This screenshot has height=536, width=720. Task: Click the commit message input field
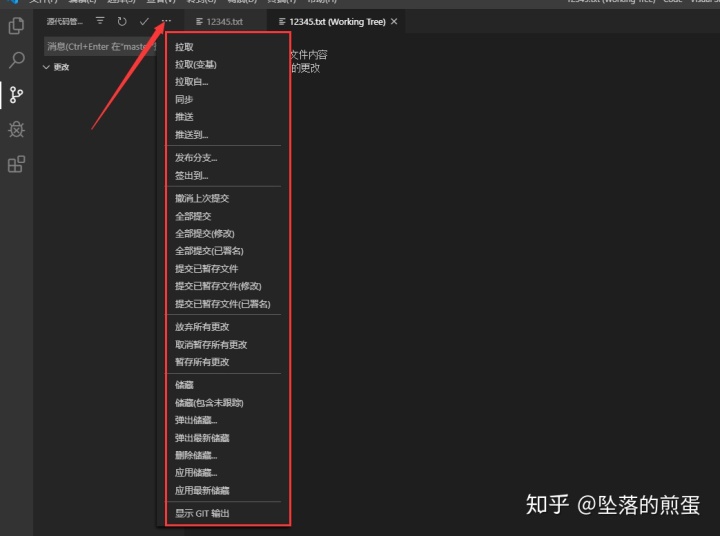(101, 46)
